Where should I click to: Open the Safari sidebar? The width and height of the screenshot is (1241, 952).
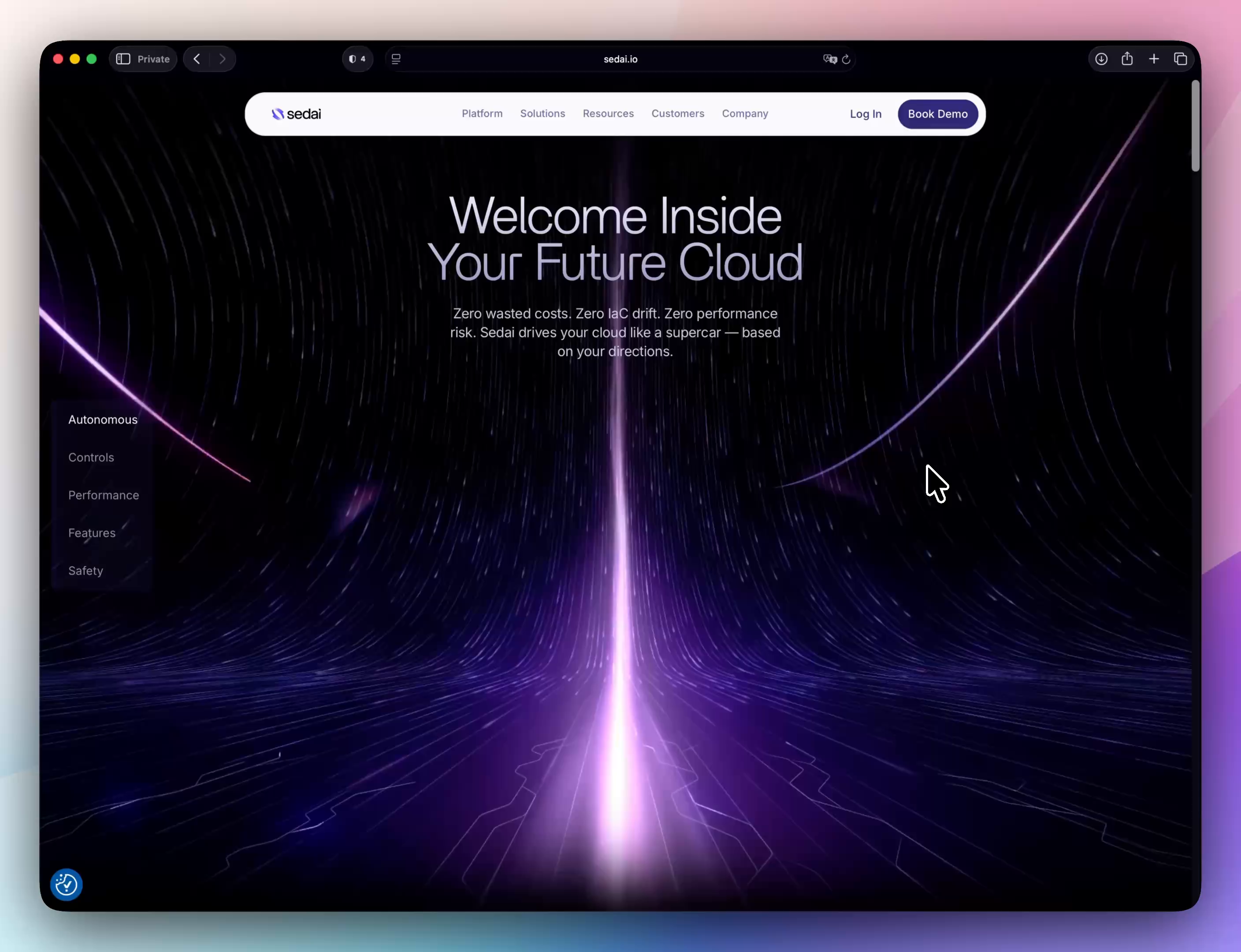123,59
